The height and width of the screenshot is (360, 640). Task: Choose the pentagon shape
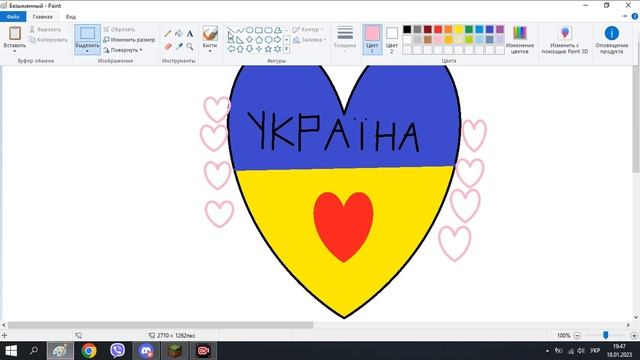click(x=259, y=40)
